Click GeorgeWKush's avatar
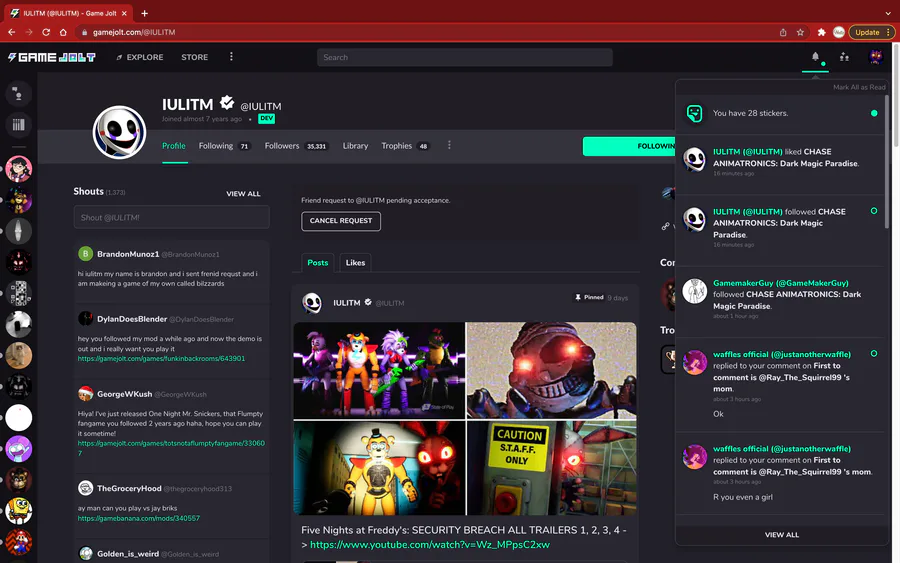The height and width of the screenshot is (563, 900). 86,393
